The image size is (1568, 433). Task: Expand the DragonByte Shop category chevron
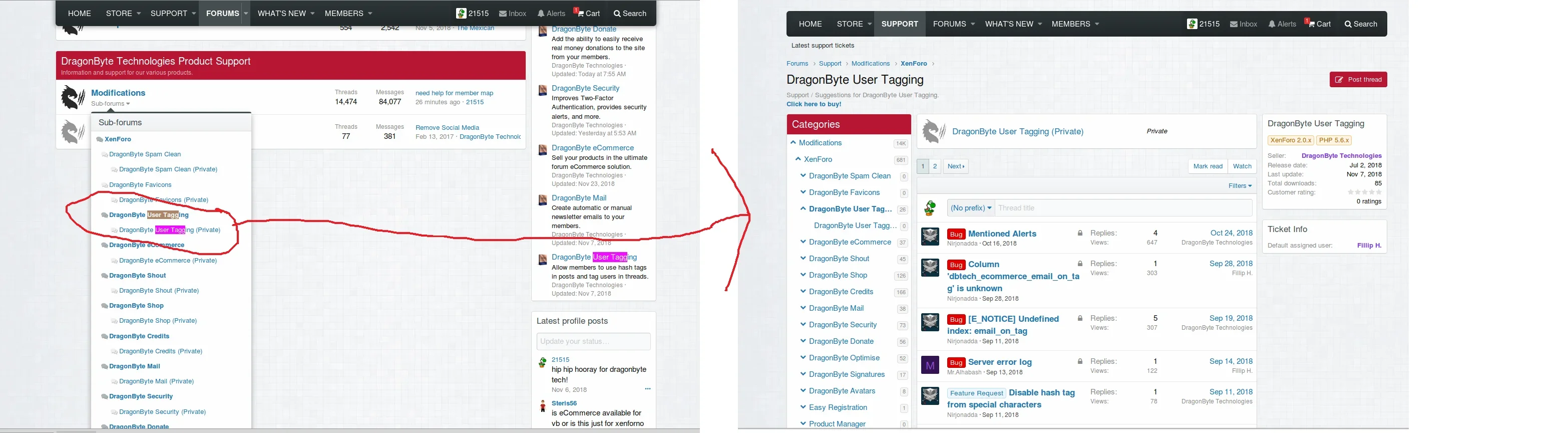803,275
